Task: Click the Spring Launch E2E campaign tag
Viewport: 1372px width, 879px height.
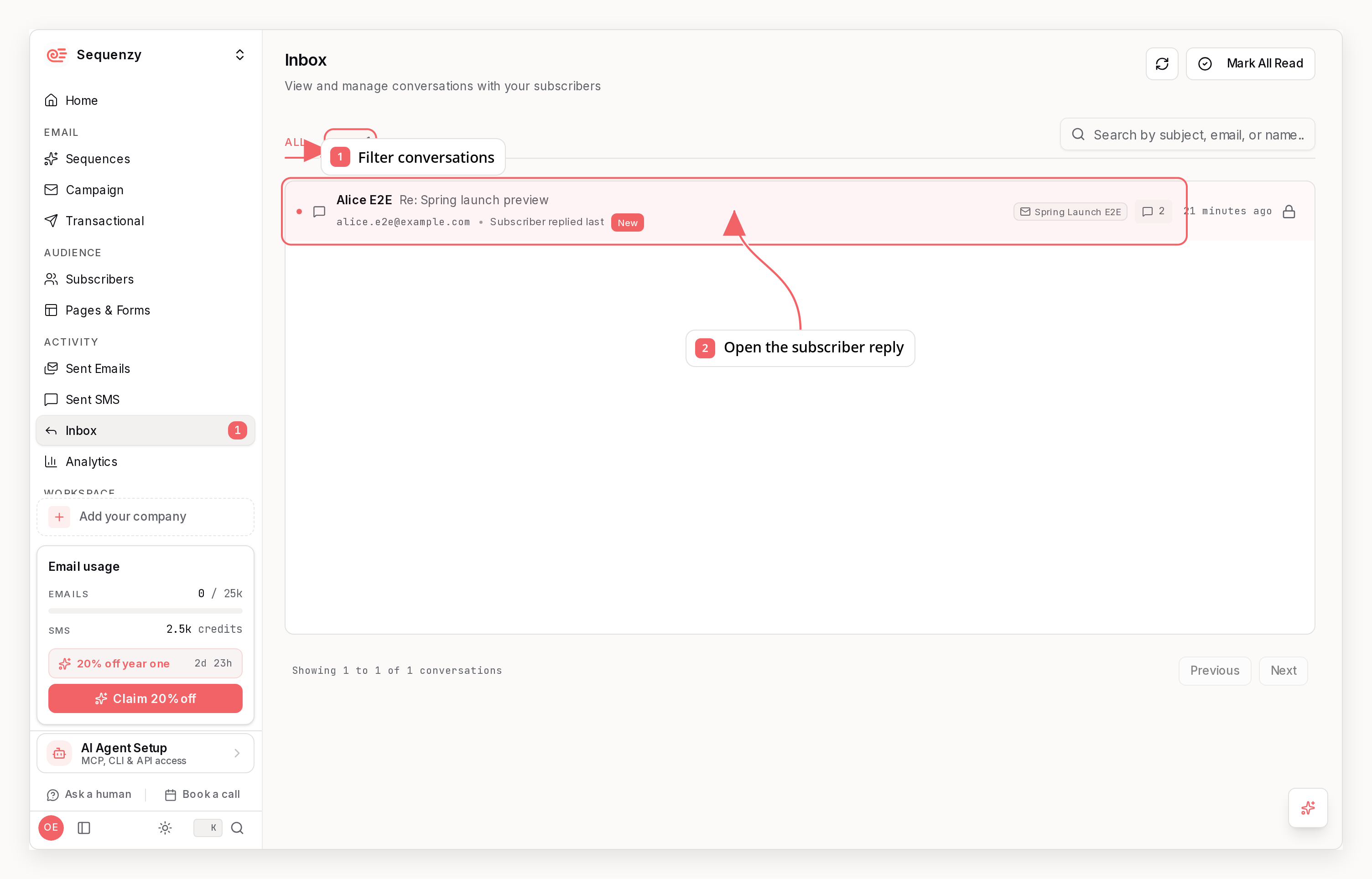Action: 1070,212
